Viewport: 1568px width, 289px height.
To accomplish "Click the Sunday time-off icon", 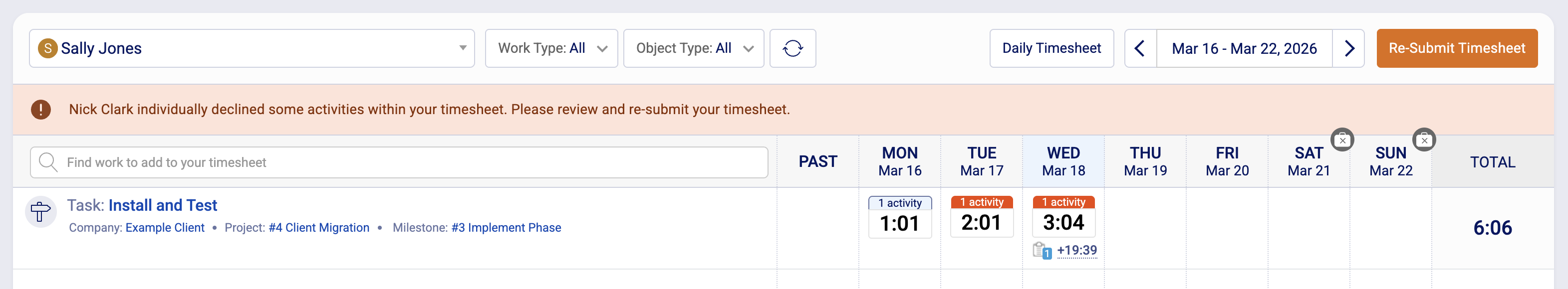I will click(x=1424, y=140).
